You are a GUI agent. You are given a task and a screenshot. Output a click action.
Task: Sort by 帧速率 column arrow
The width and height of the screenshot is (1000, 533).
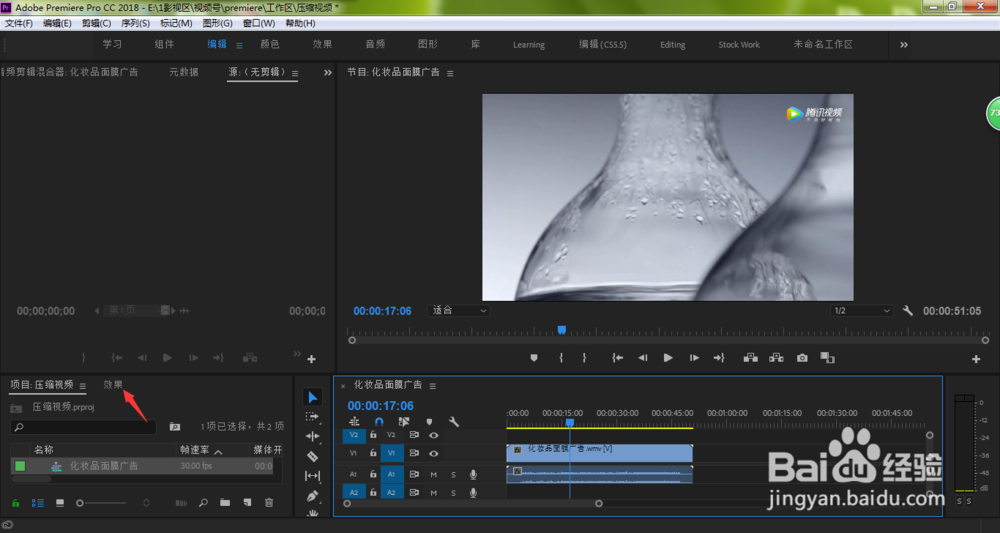tap(218, 451)
